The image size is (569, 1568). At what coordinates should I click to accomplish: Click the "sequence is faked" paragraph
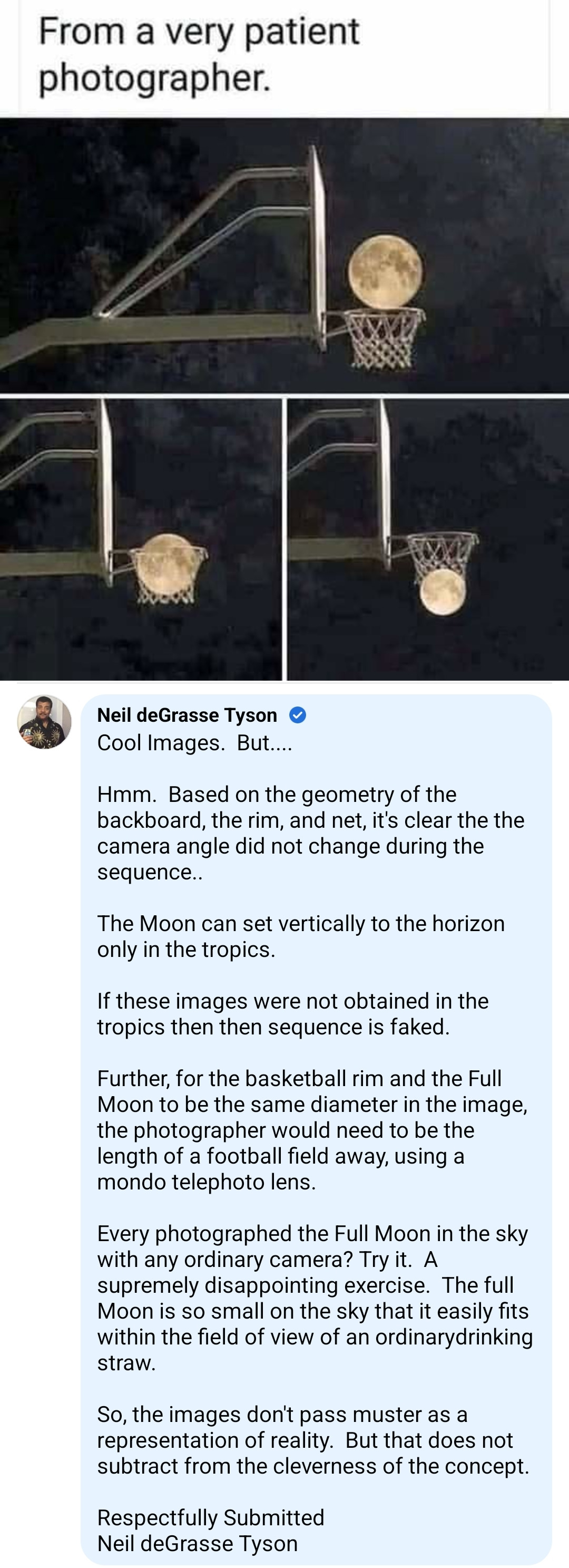click(x=292, y=1013)
